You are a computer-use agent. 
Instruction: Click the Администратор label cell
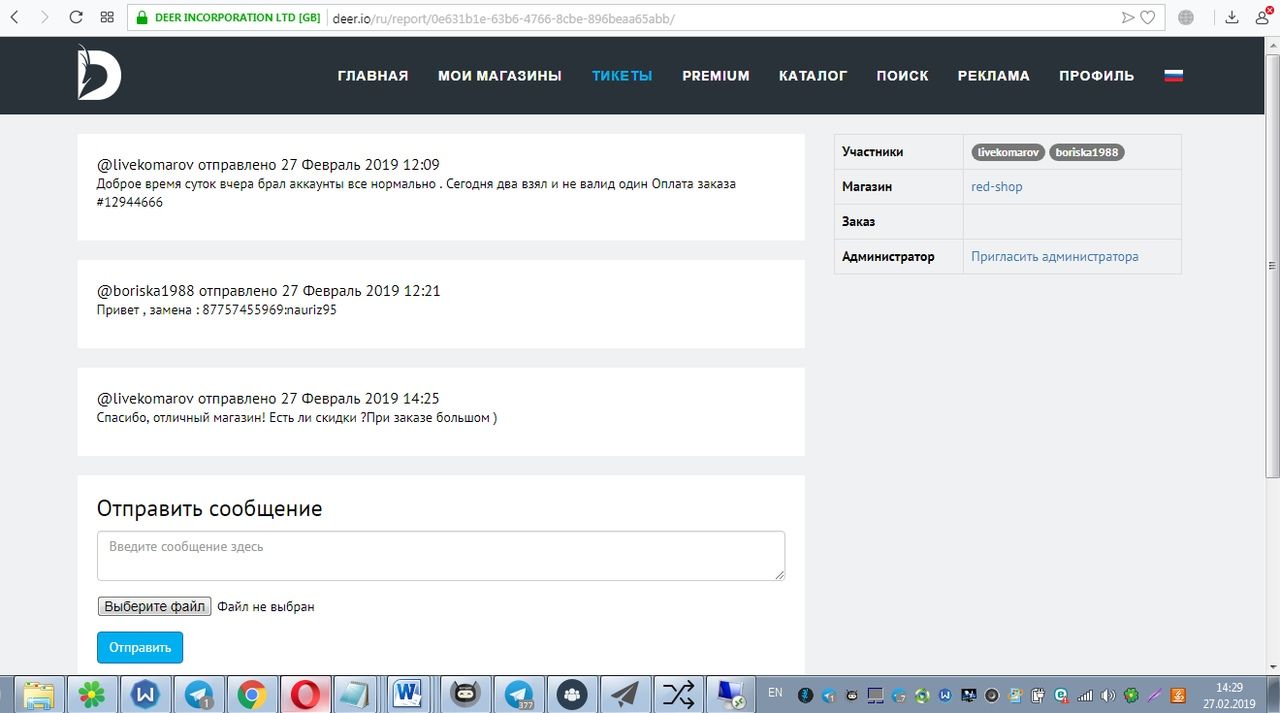tap(888, 257)
